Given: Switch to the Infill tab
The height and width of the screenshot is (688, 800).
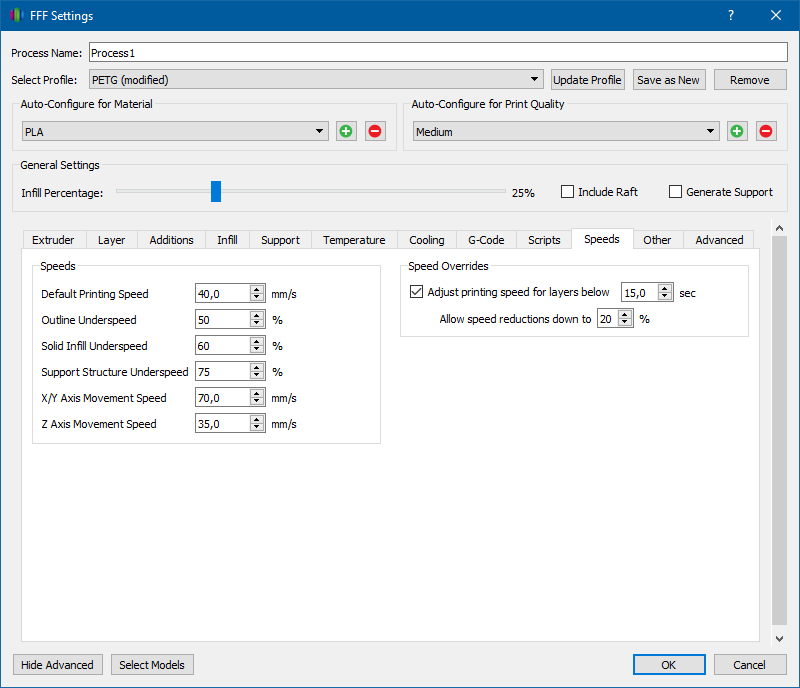Looking at the screenshot, I should point(227,240).
